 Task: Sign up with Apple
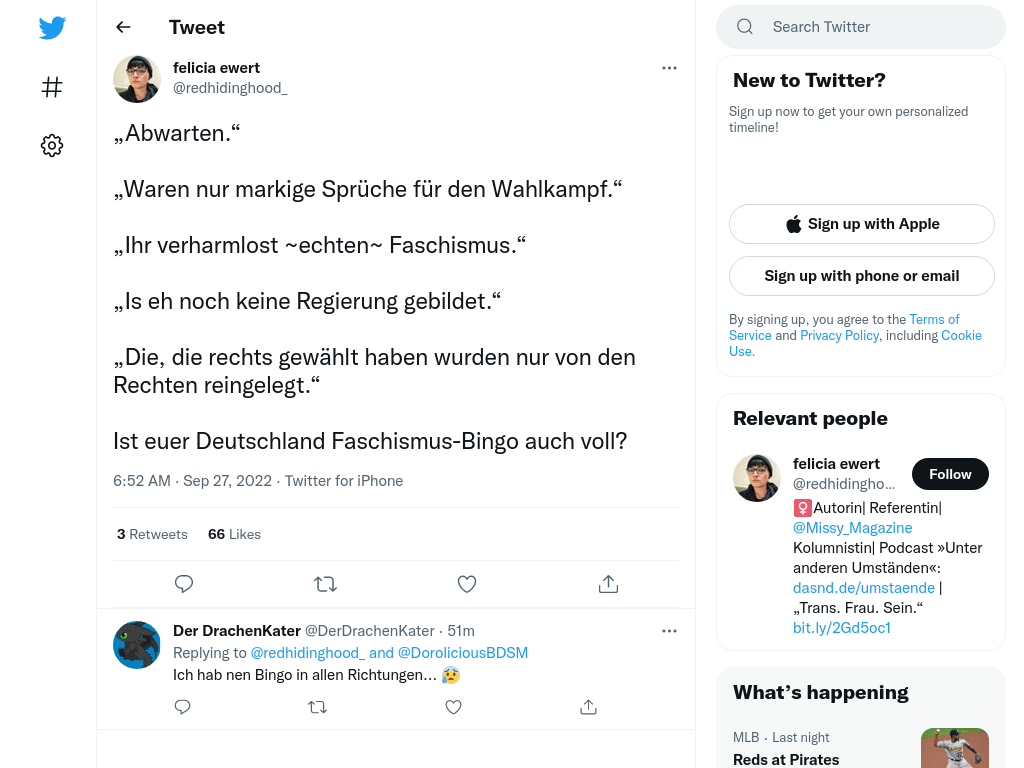click(x=862, y=224)
